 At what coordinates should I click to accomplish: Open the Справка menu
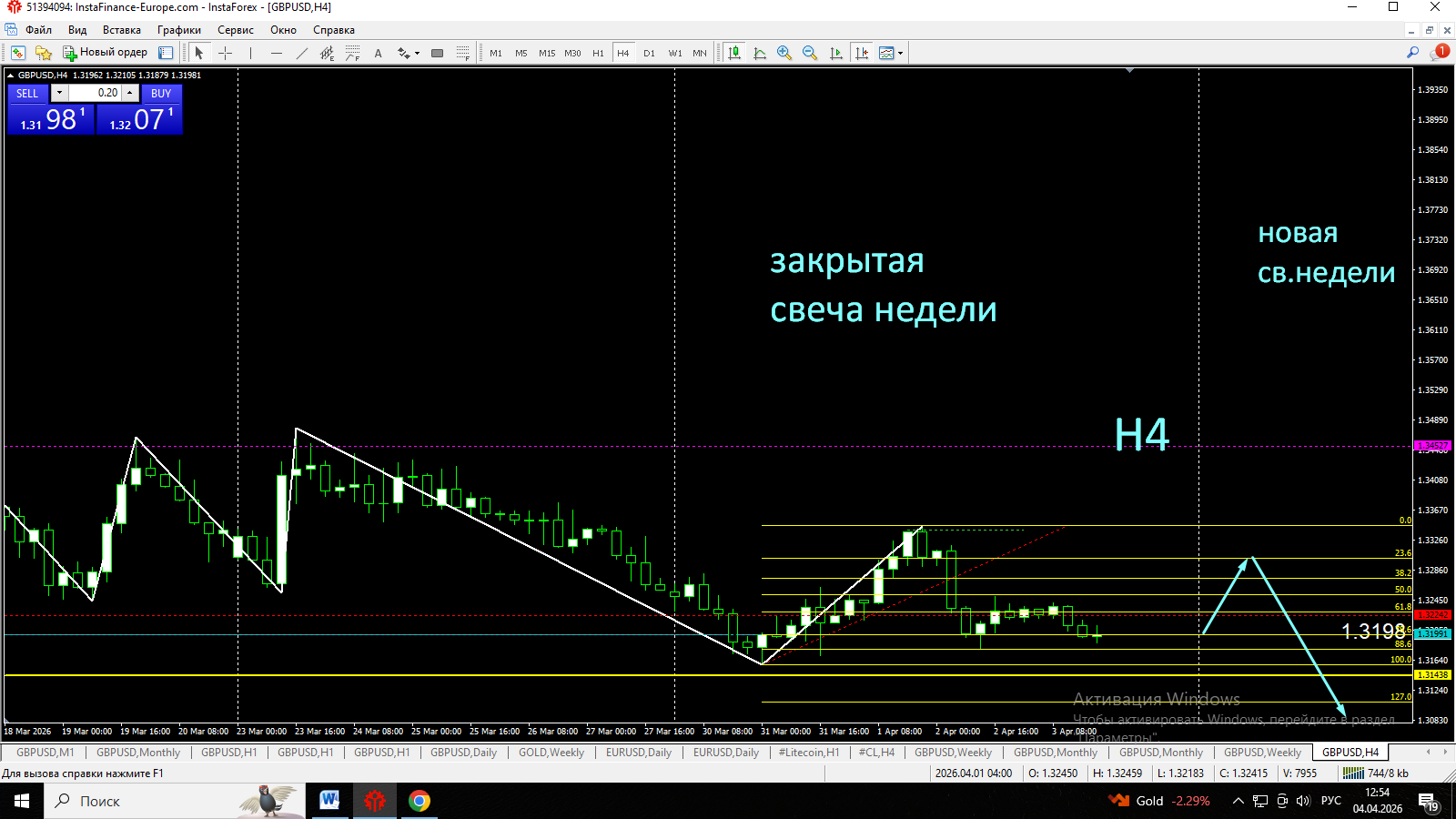333,30
